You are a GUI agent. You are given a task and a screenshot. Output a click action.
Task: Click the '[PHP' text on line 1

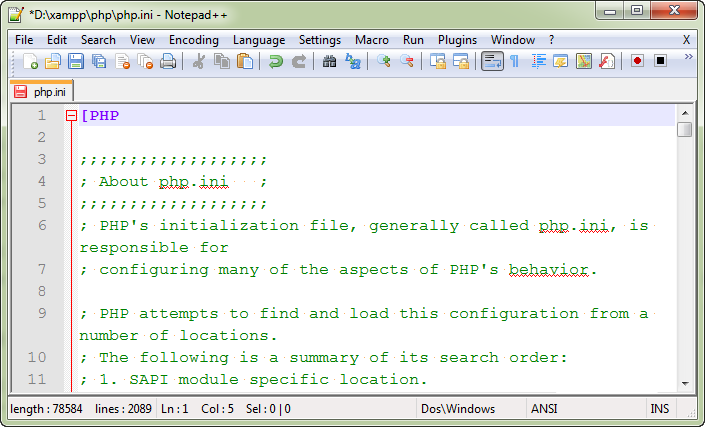(100, 116)
